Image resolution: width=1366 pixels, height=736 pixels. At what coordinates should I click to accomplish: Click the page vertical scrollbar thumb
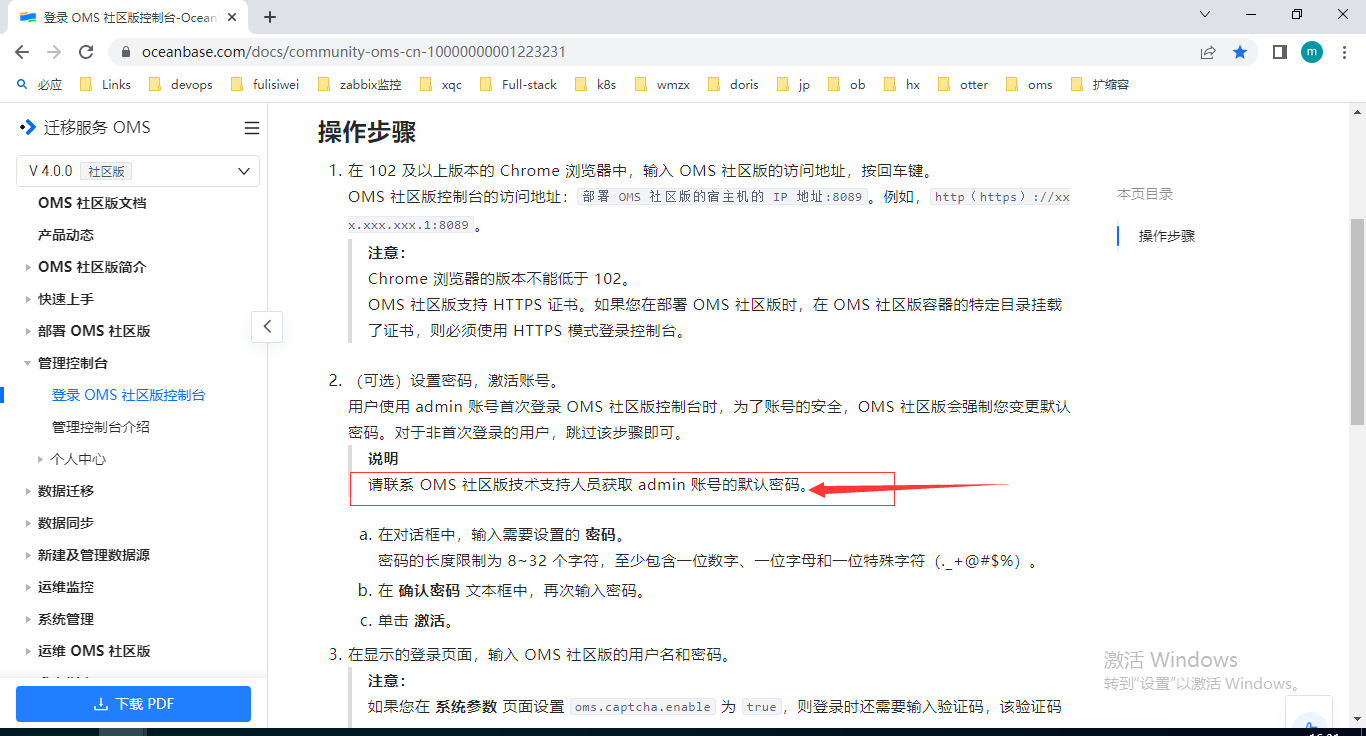(1357, 322)
